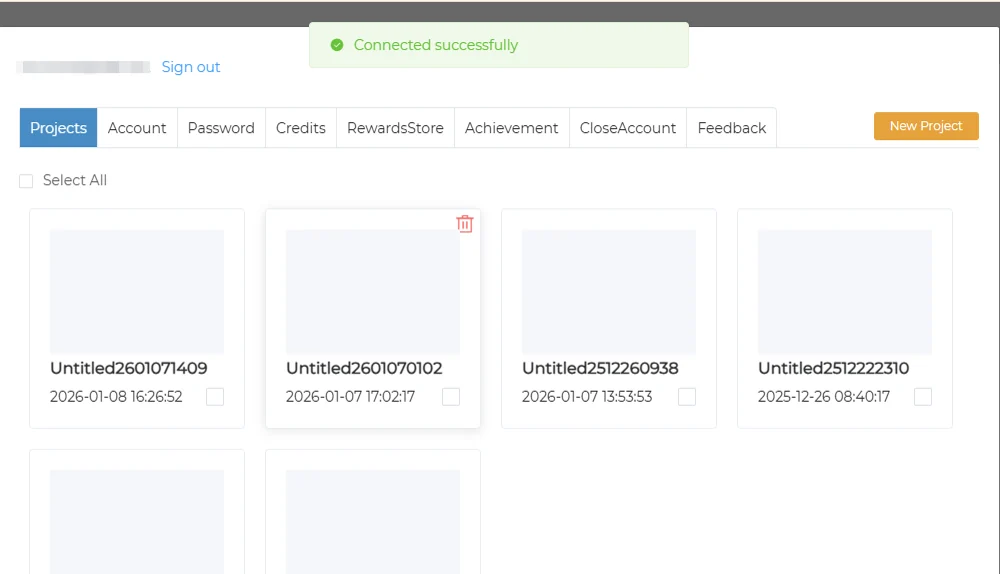Click date 2026-01-07 17:02:17

tap(350, 397)
